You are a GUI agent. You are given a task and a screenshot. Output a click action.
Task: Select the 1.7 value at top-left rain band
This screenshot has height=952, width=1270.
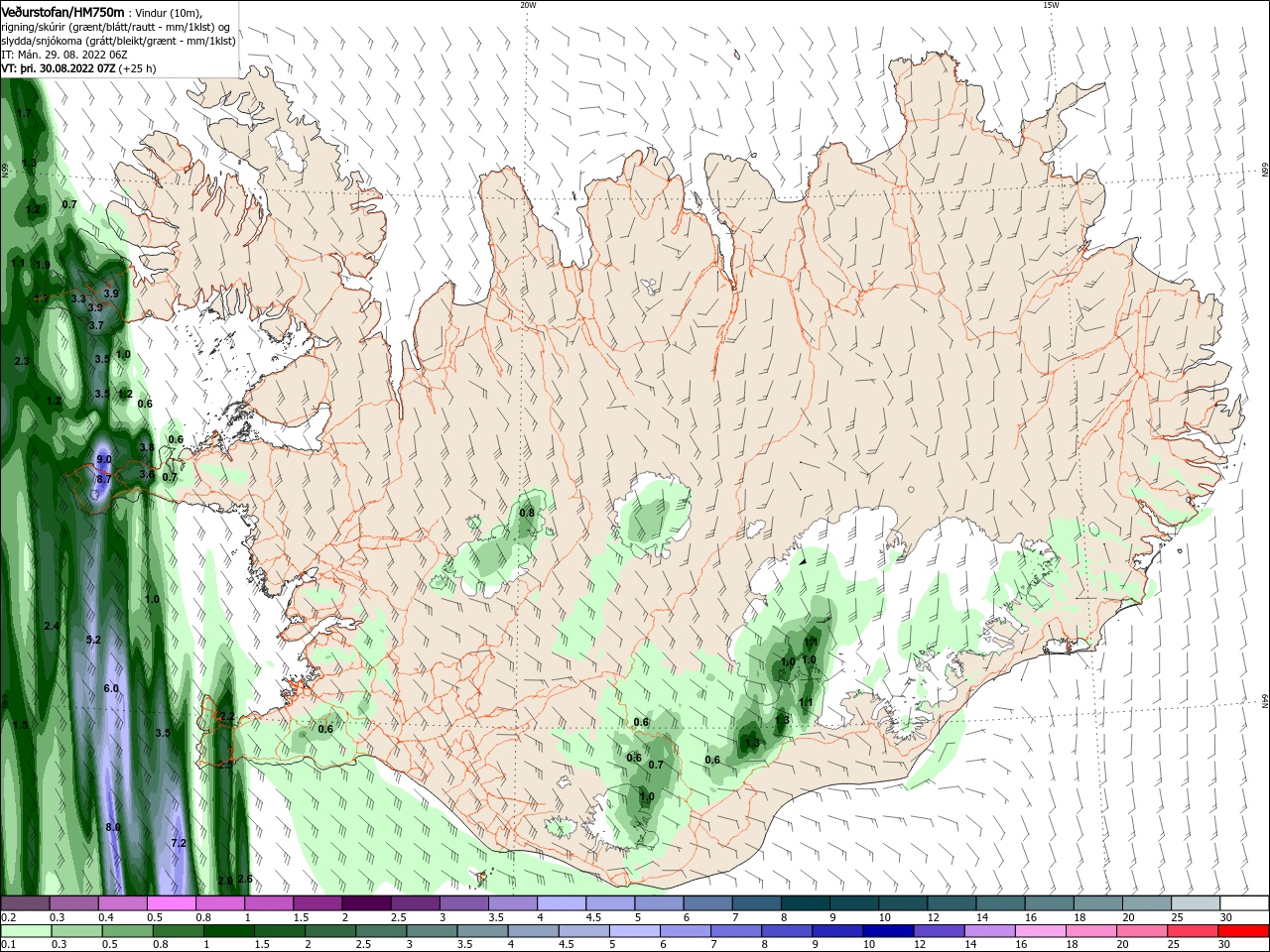point(24,113)
